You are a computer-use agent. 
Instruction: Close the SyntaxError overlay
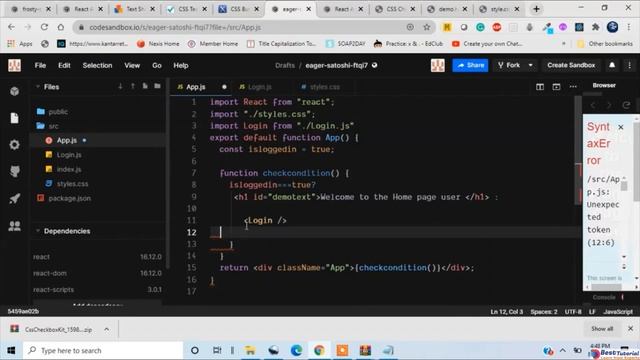click(x=621, y=127)
